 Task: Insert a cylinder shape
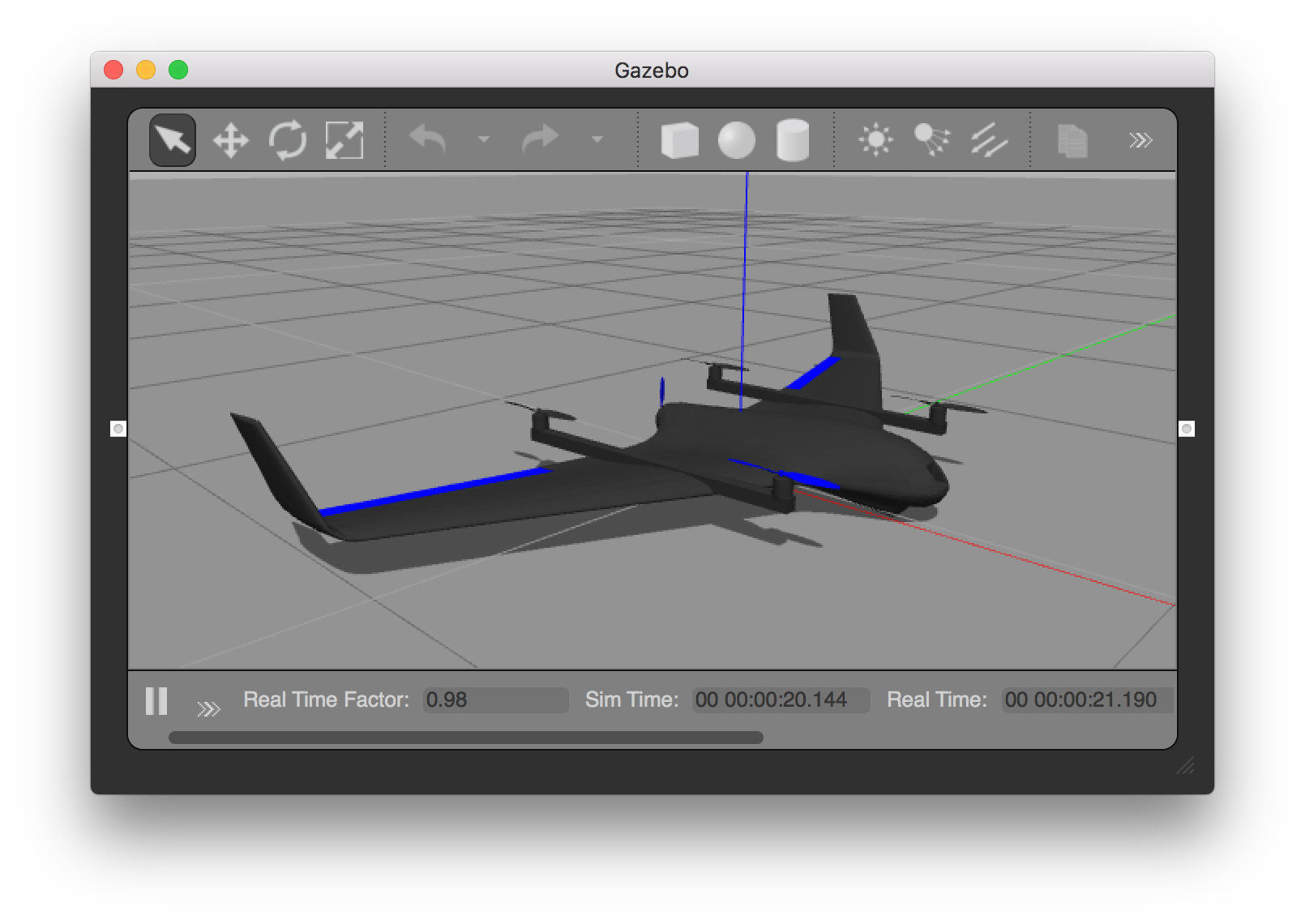(791, 139)
